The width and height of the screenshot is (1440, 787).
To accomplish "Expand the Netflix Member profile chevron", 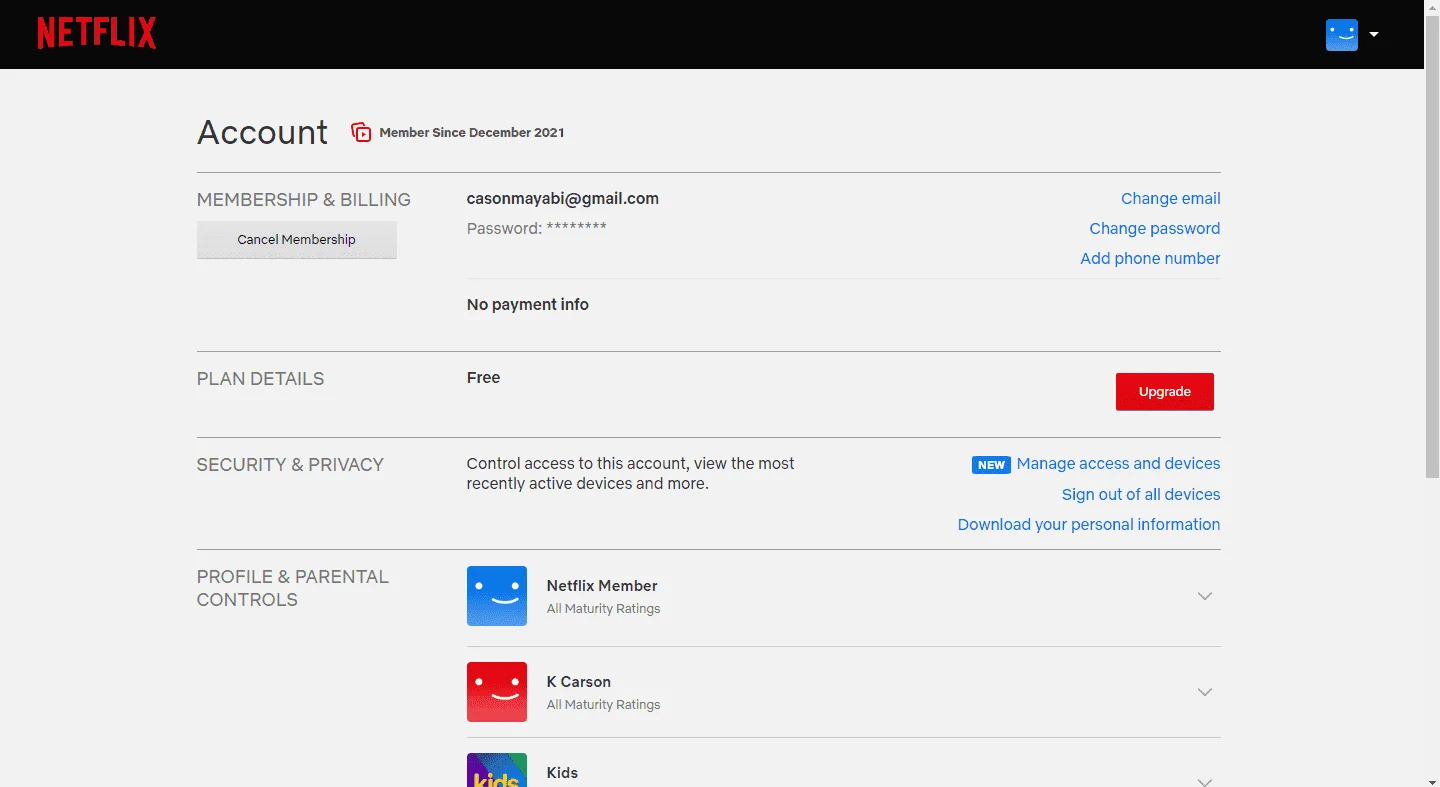I will coord(1205,596).
